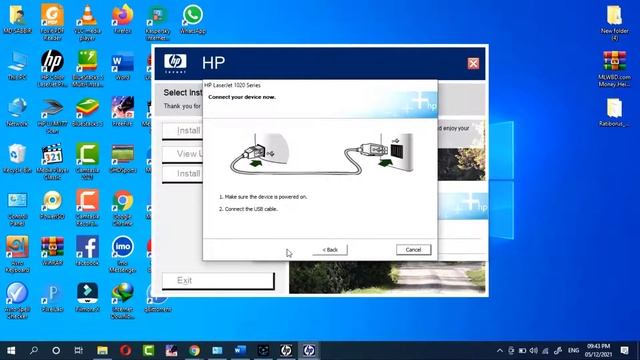Screen dimensions: 640x360
Task: Open the Windows Start menu
Action: [11, 350]
